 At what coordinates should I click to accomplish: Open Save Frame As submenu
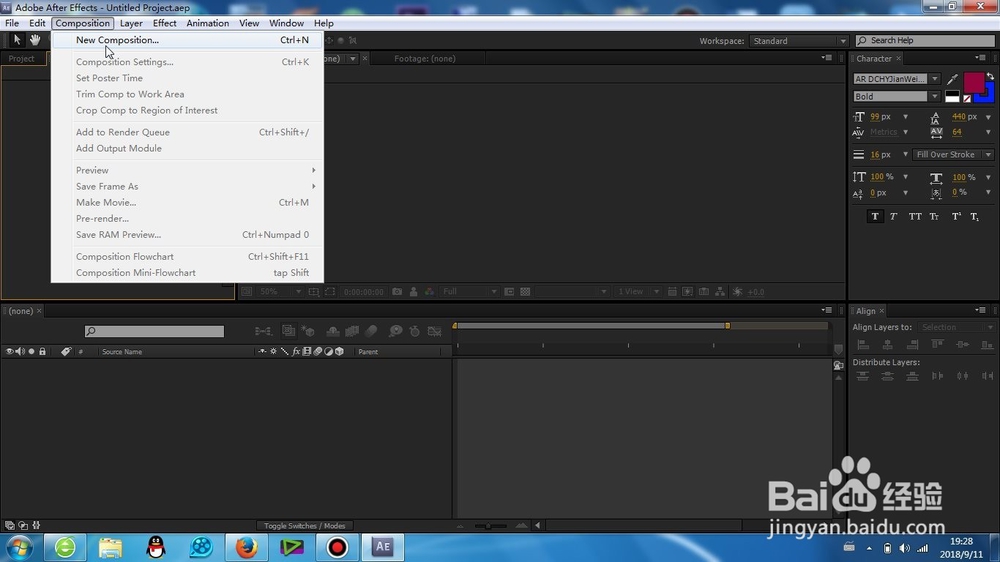pyautogui.click(x=188, y=186)
